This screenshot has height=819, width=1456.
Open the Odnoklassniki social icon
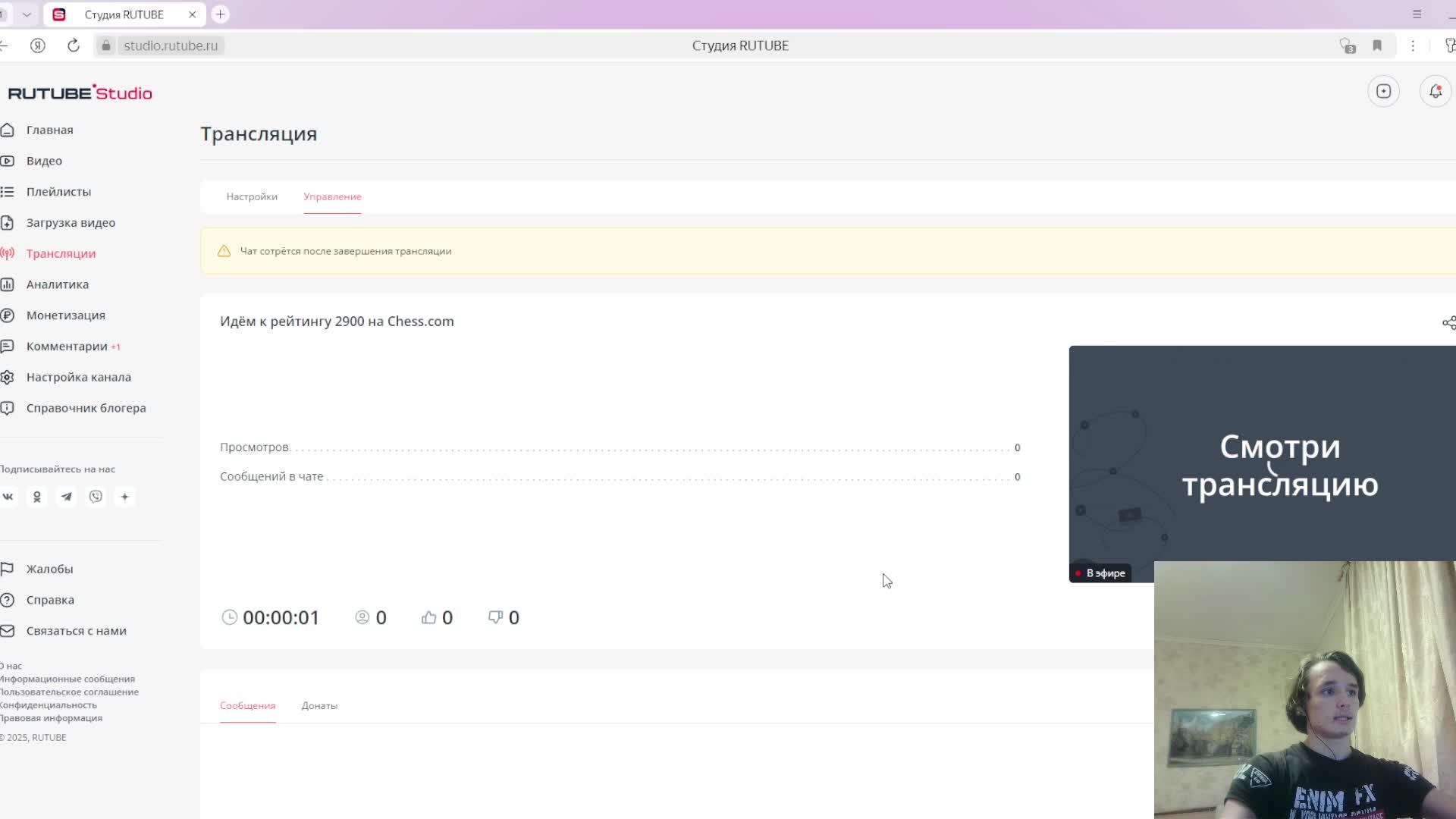coord(37,497)
